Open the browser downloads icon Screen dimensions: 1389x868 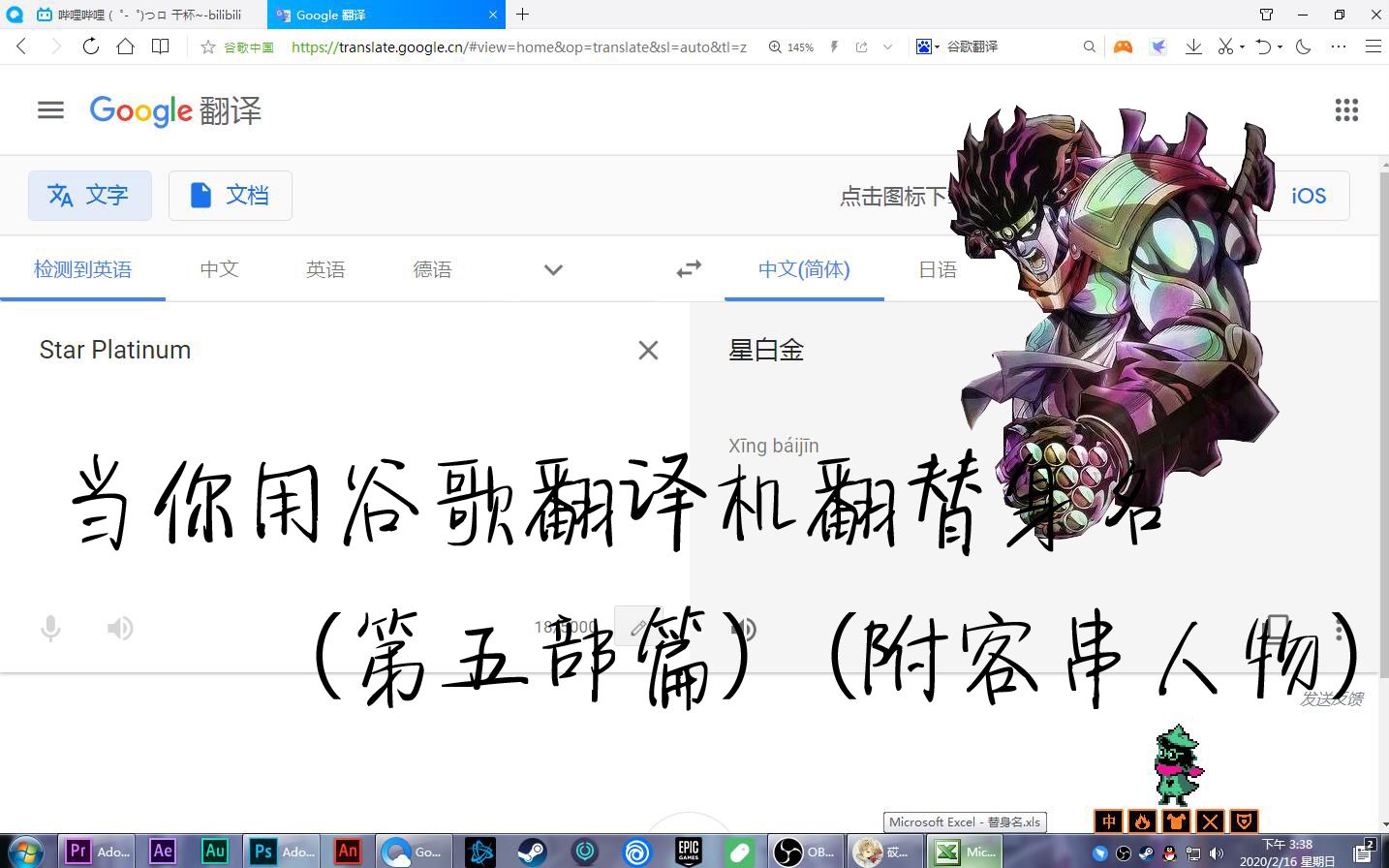point(1193,46)
